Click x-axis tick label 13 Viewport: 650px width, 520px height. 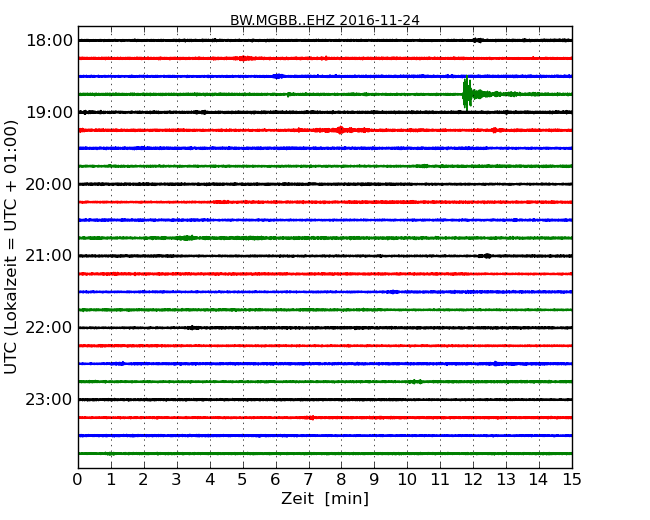(x=506, y=479)
